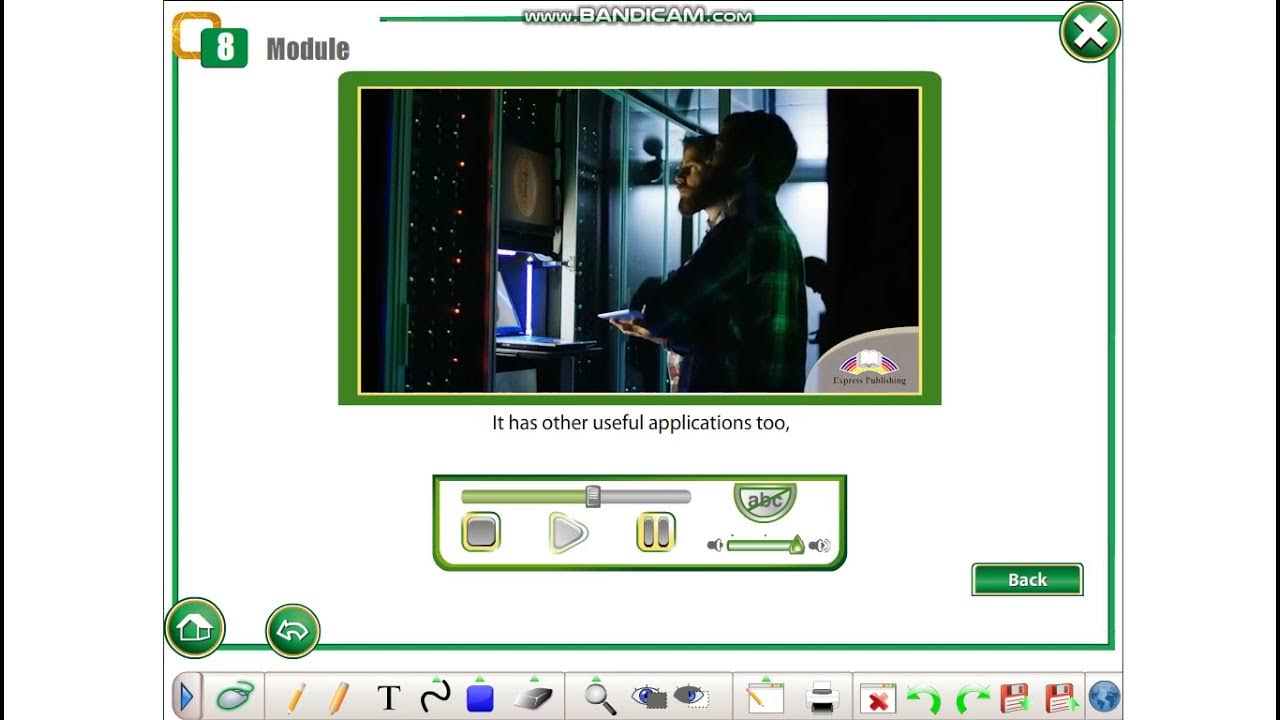Click the loud speaker icon
Screen dimensions: 1280x720
(820, 545)
